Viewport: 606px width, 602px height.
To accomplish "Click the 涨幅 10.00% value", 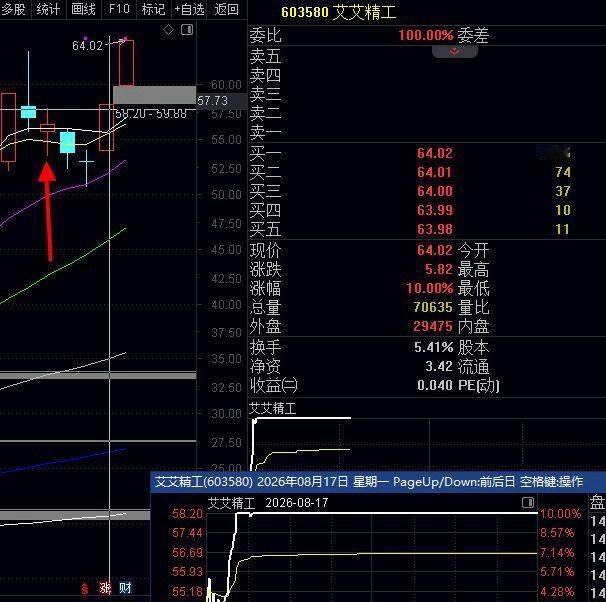I will pos(429,288).
